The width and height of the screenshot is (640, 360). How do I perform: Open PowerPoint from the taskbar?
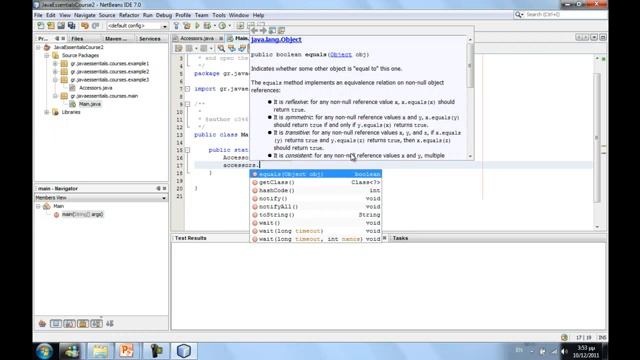tap(127, 351)
